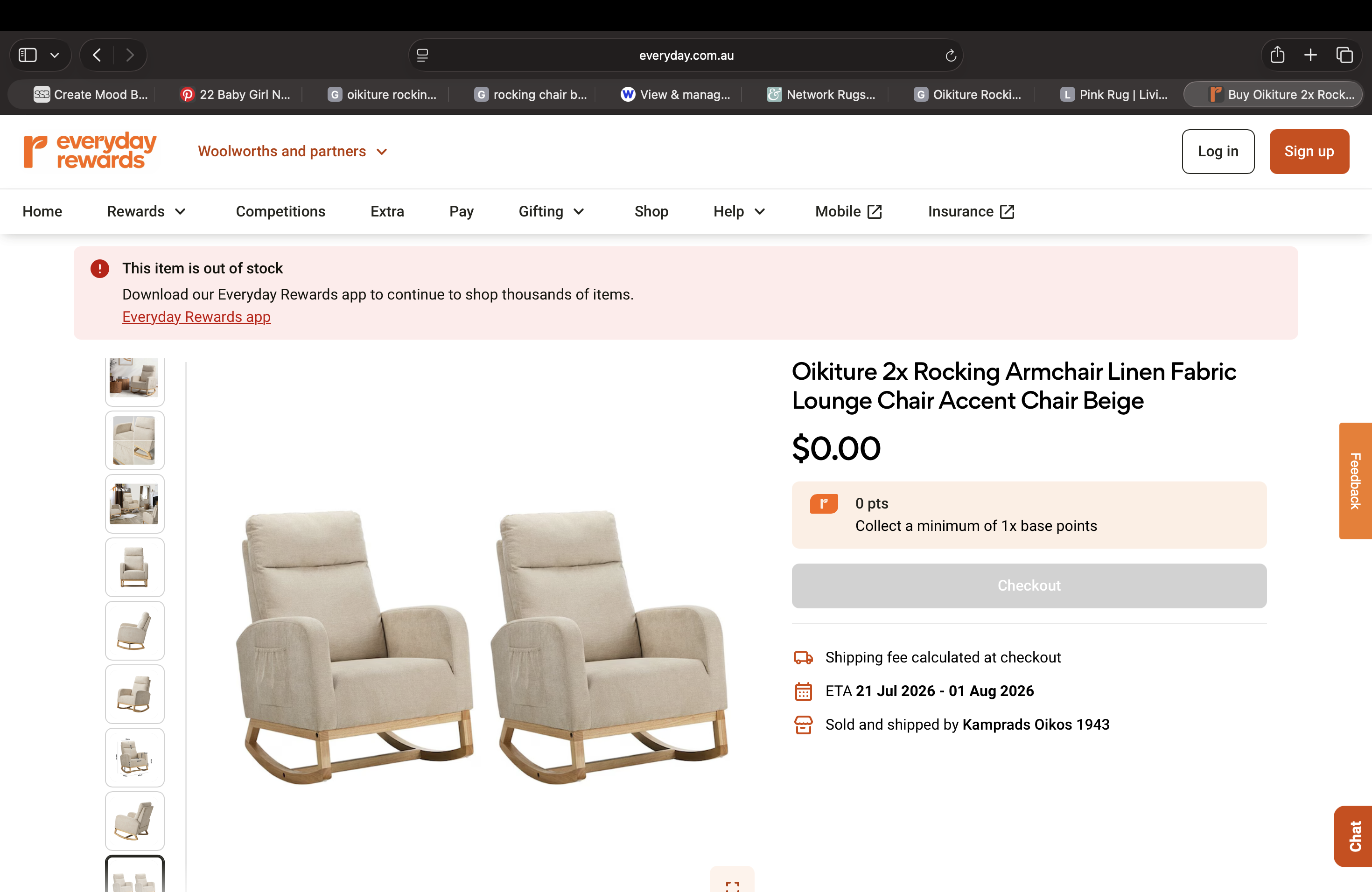Viewport: 1372px width, 892px height.
Task: Switch to the Pink Rug | Livi... tab
Action: point(1114,95)
